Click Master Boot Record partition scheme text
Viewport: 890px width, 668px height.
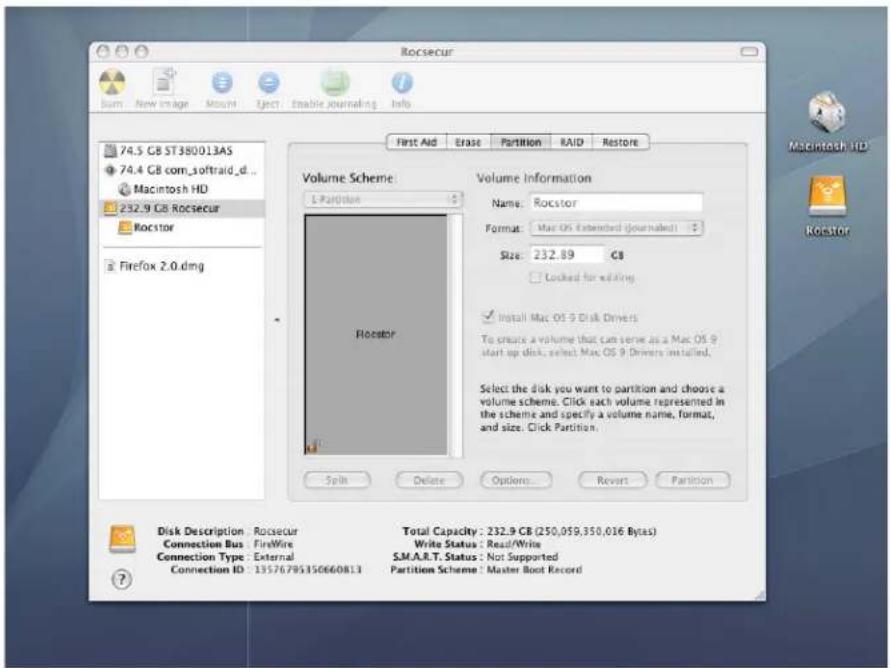point(534,569)
